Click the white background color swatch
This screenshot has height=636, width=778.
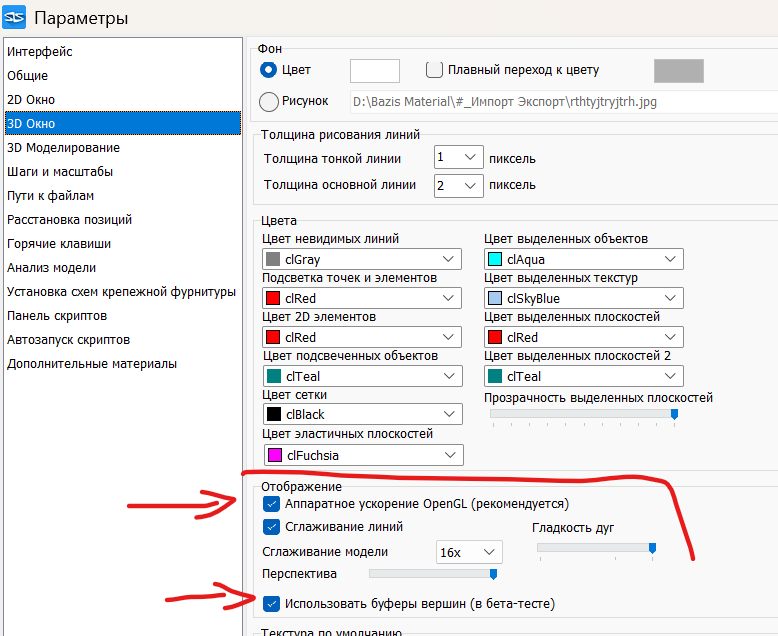pyautogui.click(x=375, y=71)
